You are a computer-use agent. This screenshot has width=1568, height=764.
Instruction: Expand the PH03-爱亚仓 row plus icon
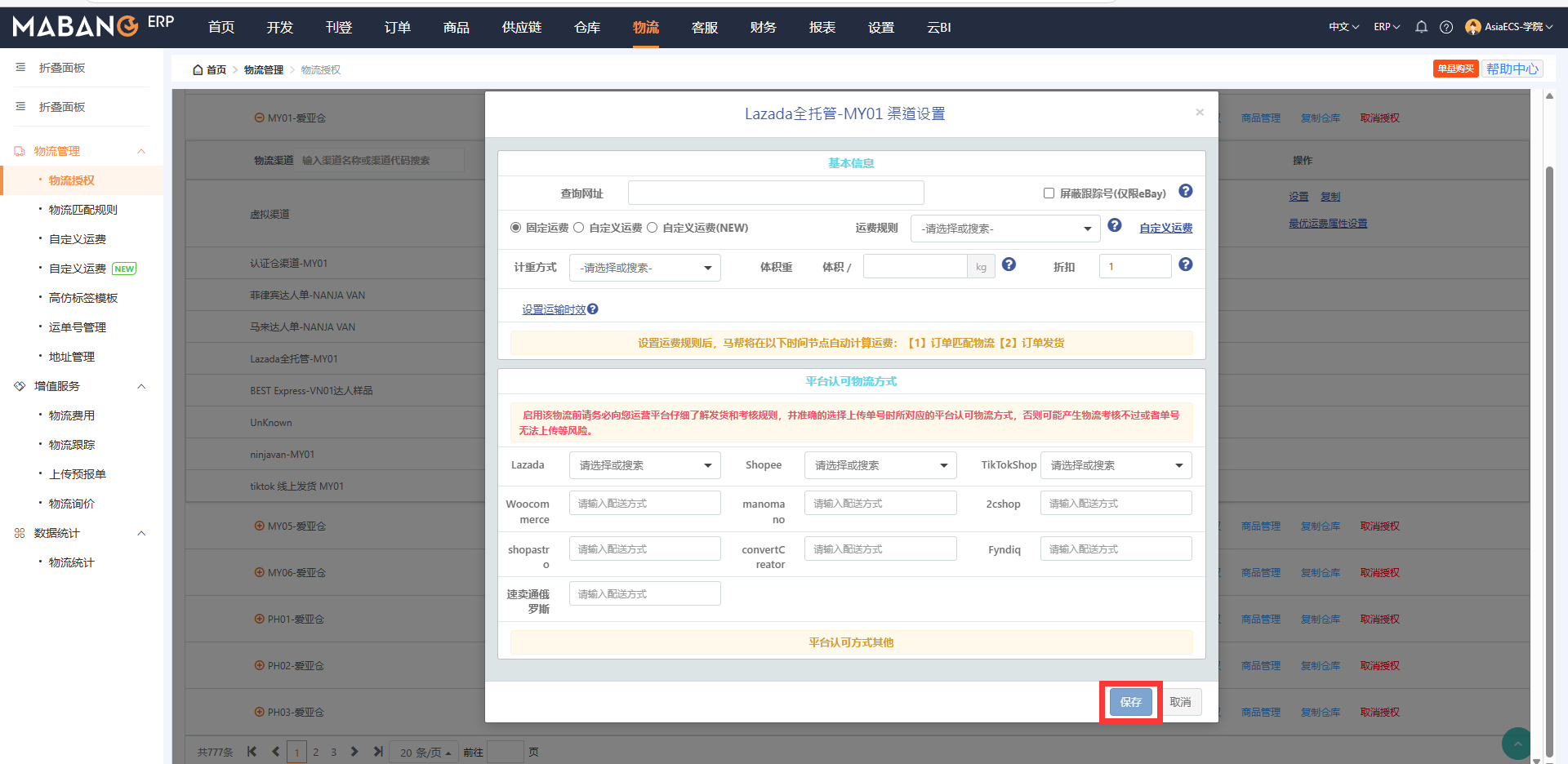(259, 712)
